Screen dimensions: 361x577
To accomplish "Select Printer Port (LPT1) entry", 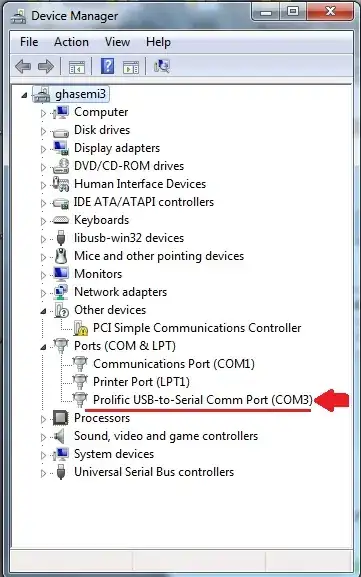I will tap(141, 382).
